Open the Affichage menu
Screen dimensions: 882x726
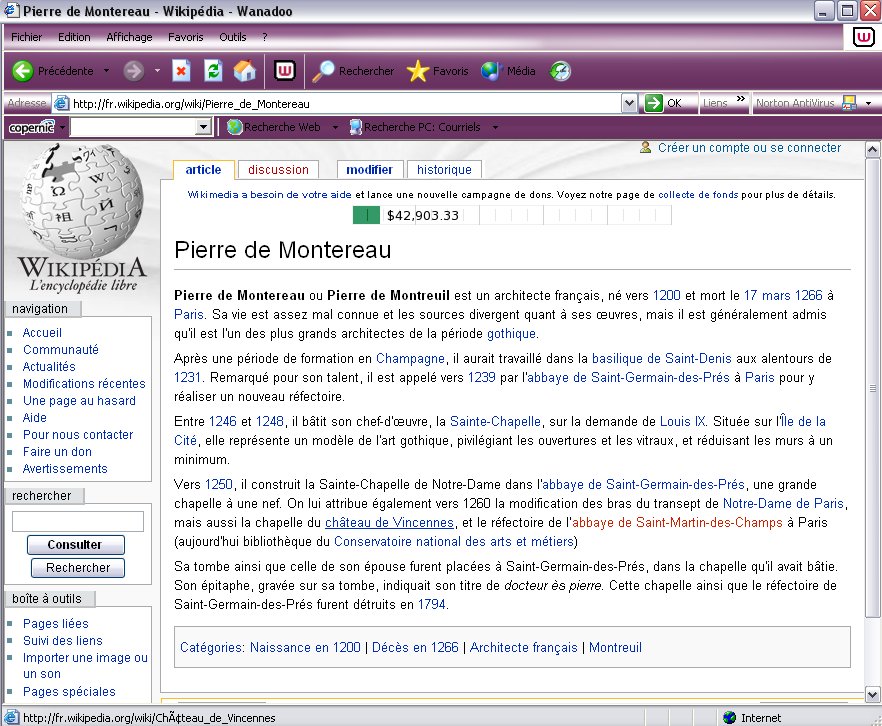click(129, 37)
